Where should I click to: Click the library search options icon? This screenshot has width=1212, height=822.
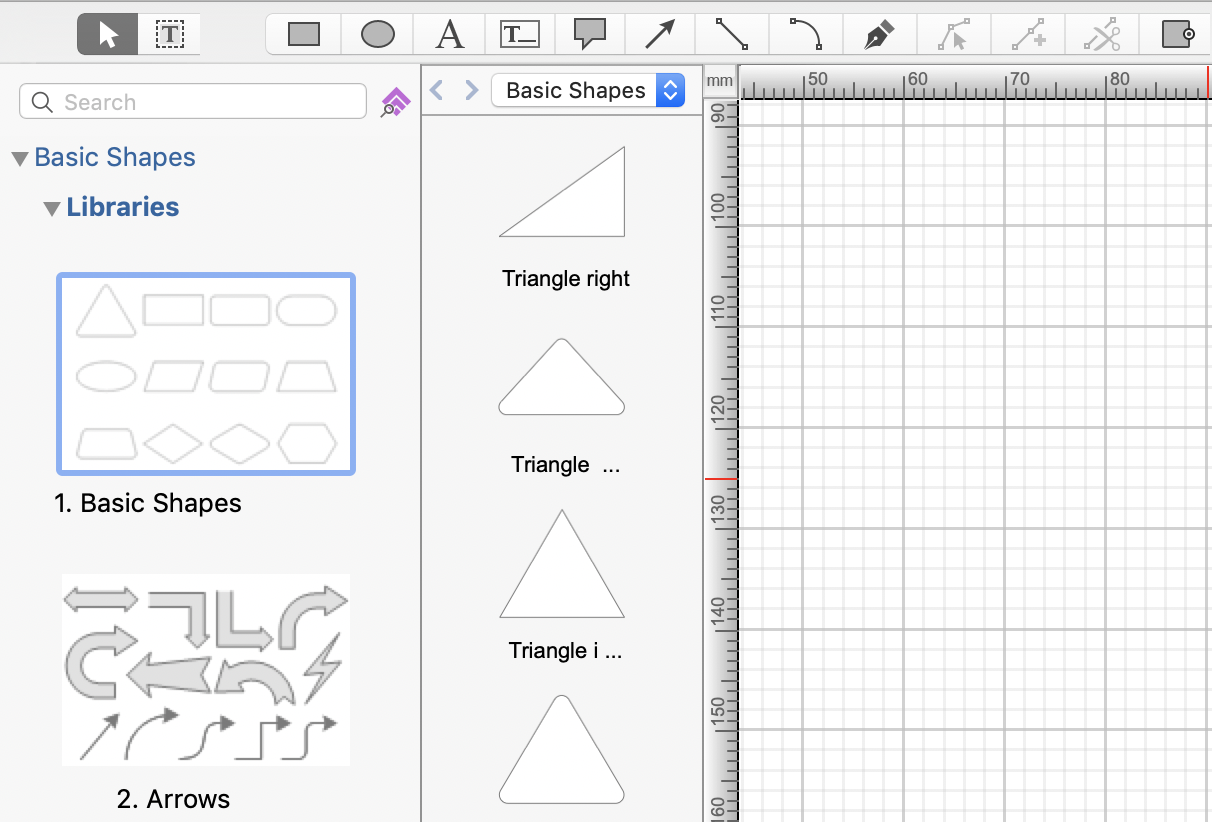pos(396,102)
